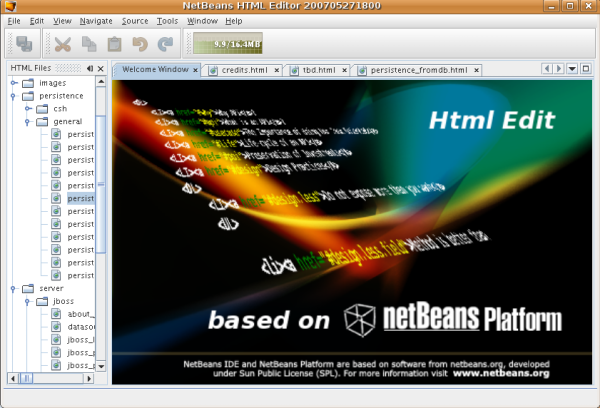Click the tree horizontal scroll right arrow

point(89,379)
